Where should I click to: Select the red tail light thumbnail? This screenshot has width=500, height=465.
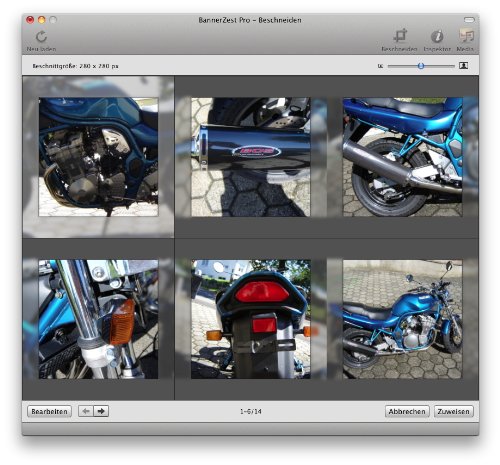251,319
